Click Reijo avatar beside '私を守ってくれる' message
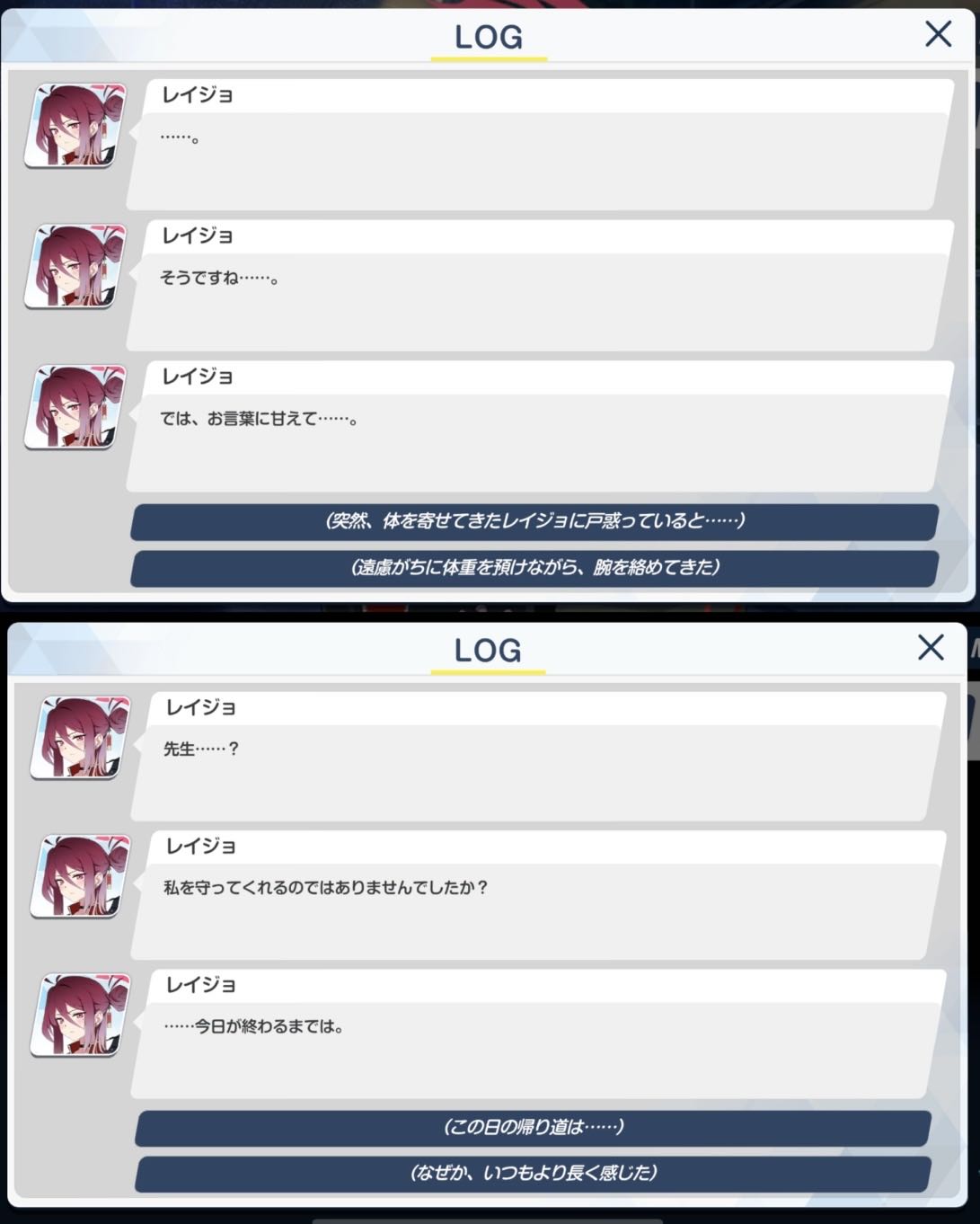Viewport: 980px width, 1224px height. point(81,876)
